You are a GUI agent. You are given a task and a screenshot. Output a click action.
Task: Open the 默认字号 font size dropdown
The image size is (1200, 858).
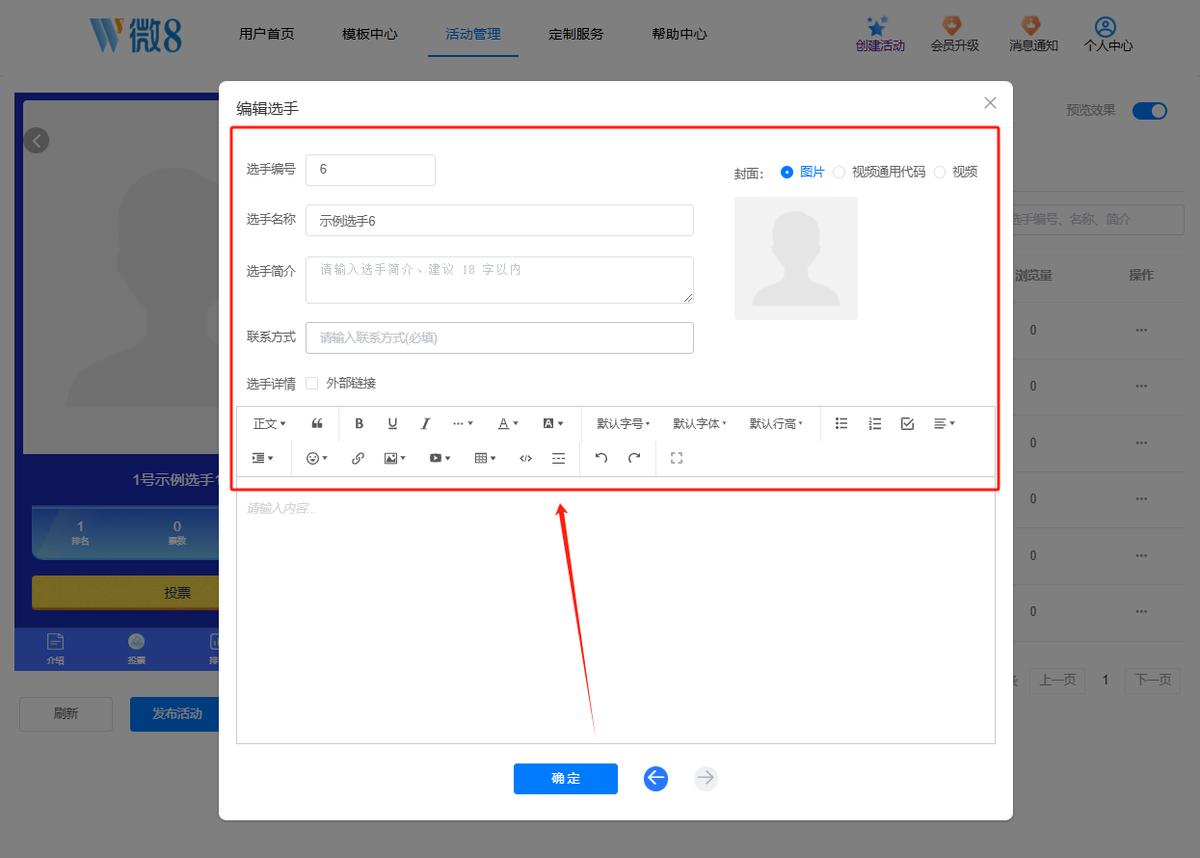click(x=623, y=424)
